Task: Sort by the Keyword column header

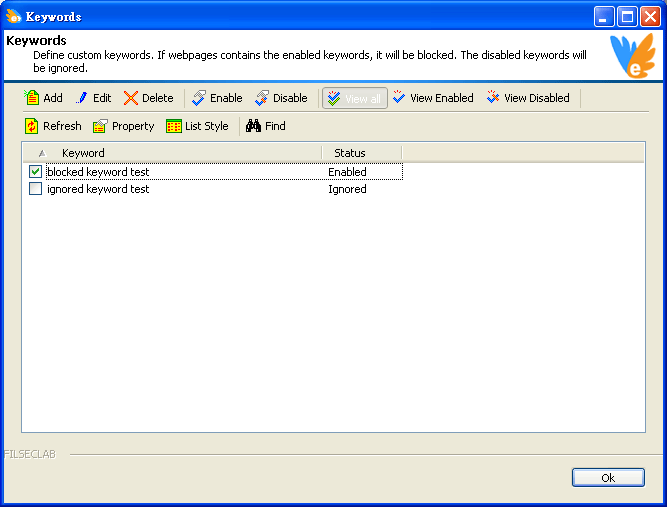Action: point(185,153)
